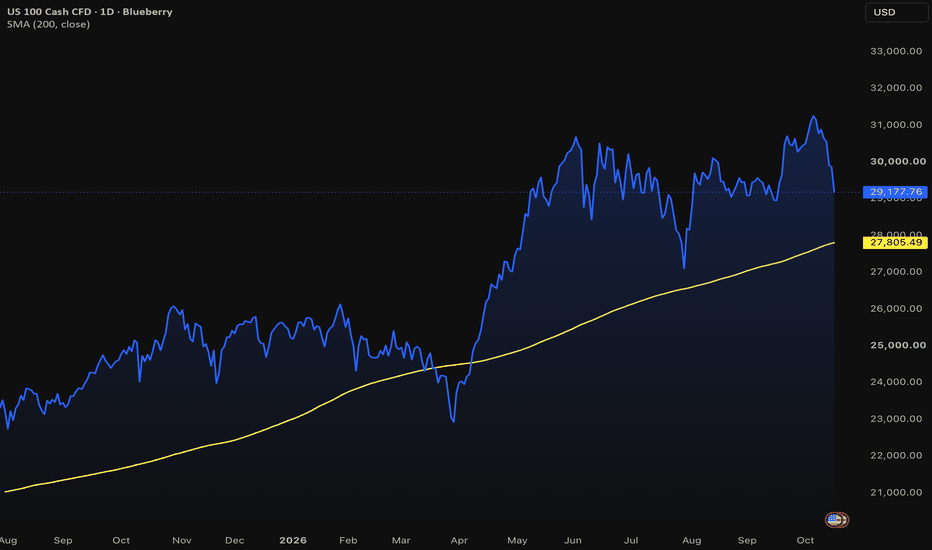The width and height of the screenshot is (932, 550).
Task: Click the 30,000.00 price axis label
Action: pos(898,162)
